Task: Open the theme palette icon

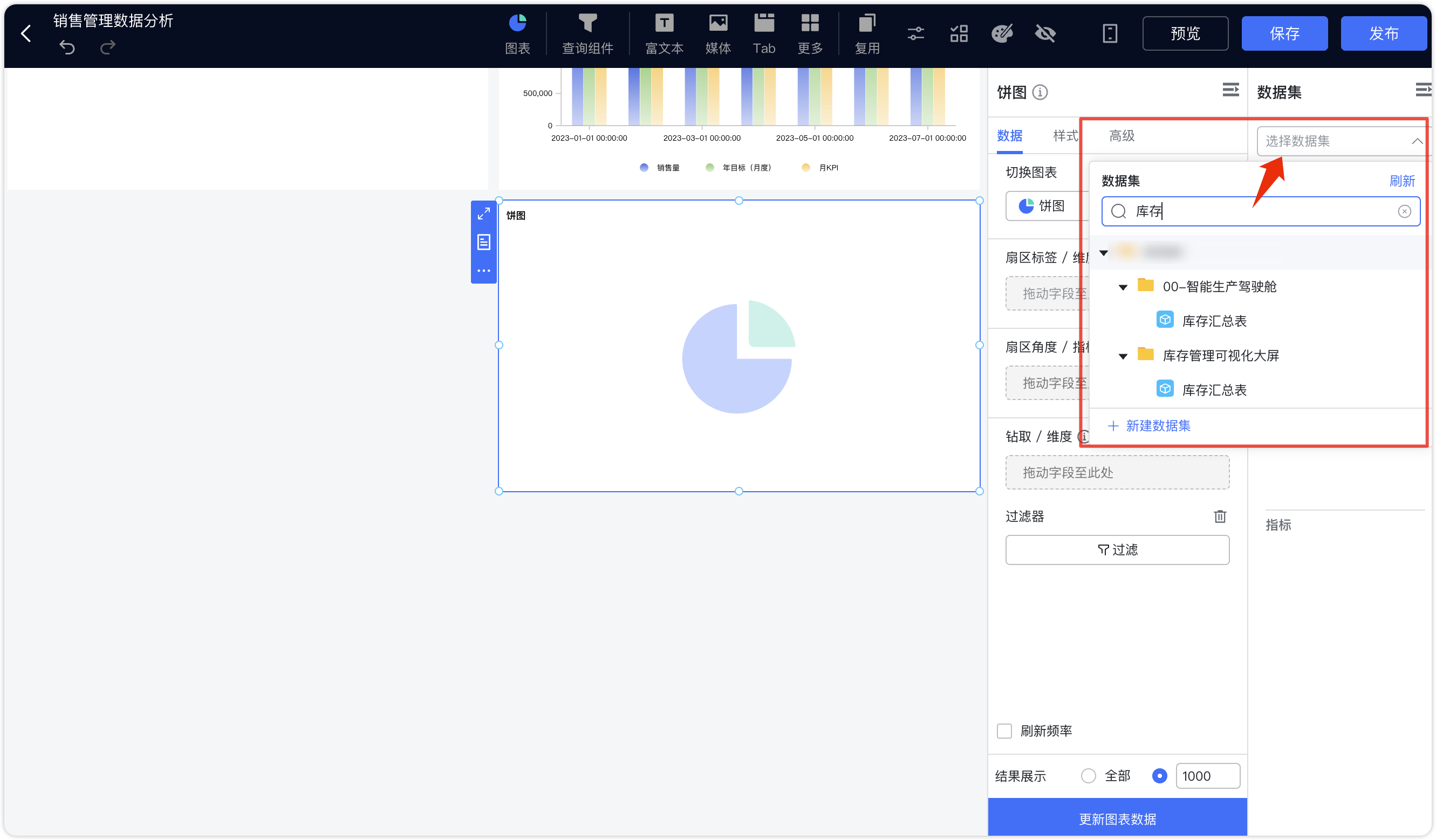Action: tap(1002, 33)
